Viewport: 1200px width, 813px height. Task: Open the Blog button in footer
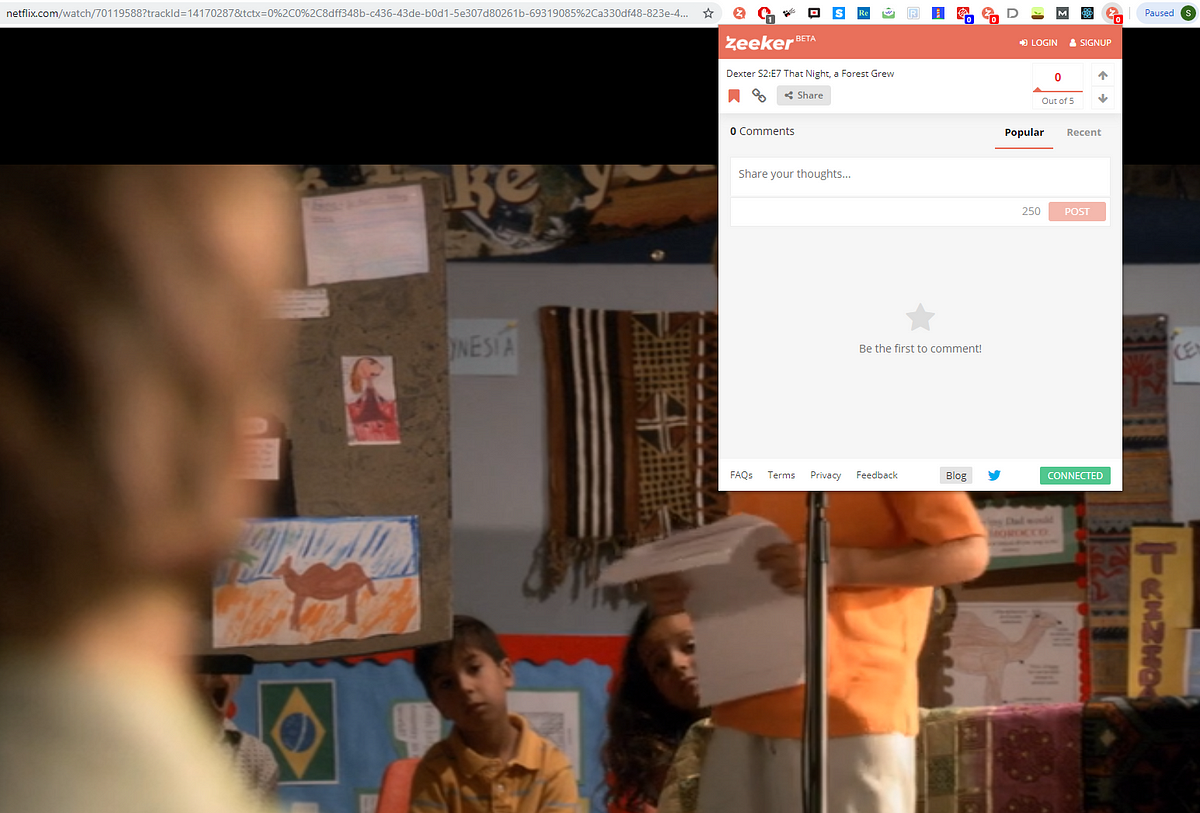click(x=956, y=475)
